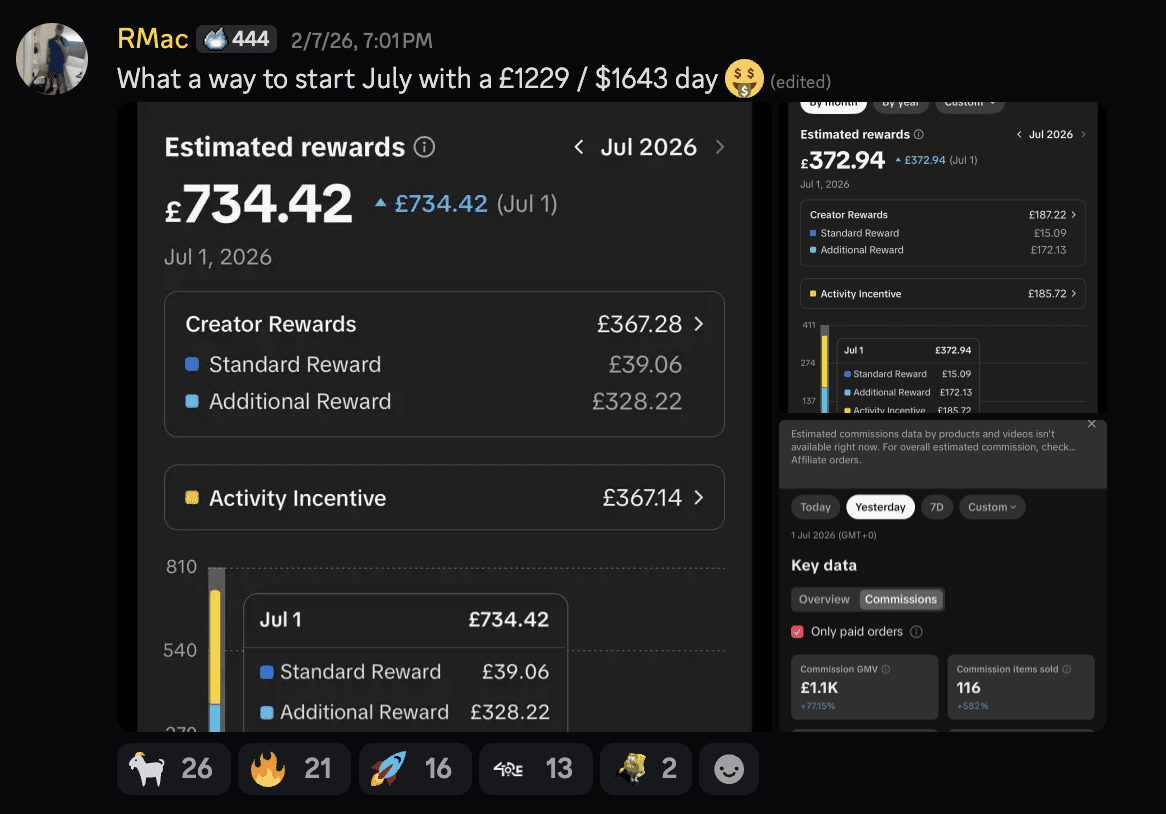Toggle the logo reaction with 13

(536, 769)
